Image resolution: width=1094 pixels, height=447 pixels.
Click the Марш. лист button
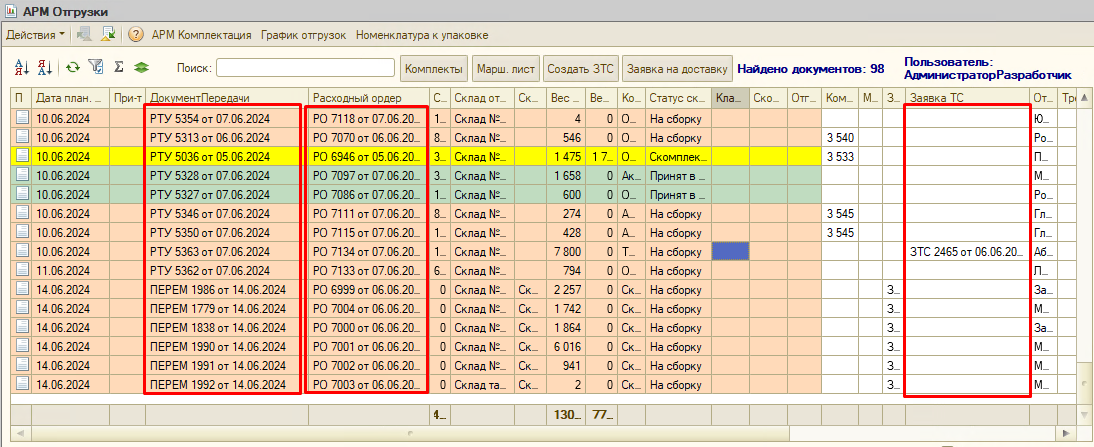point(506,68)
